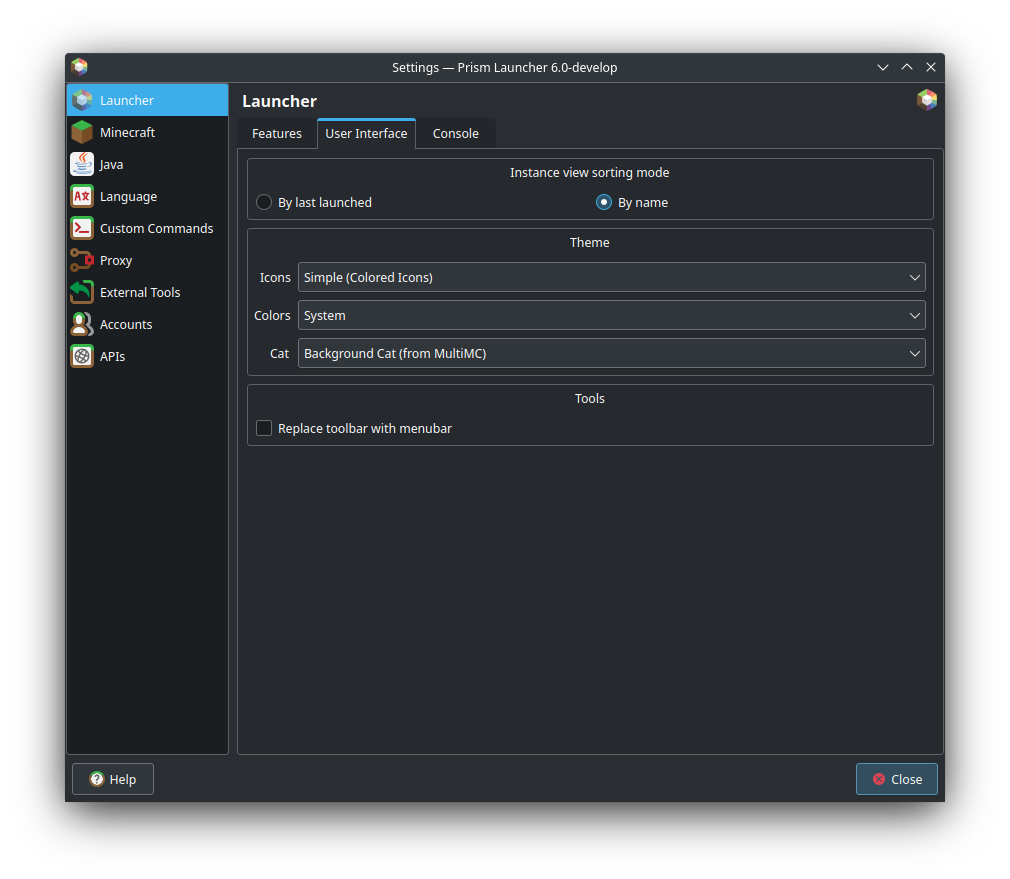The height and width of the screenshot is (879, 1010).
Task: Open the Colors theme dropdown
Action: point(611,316)
